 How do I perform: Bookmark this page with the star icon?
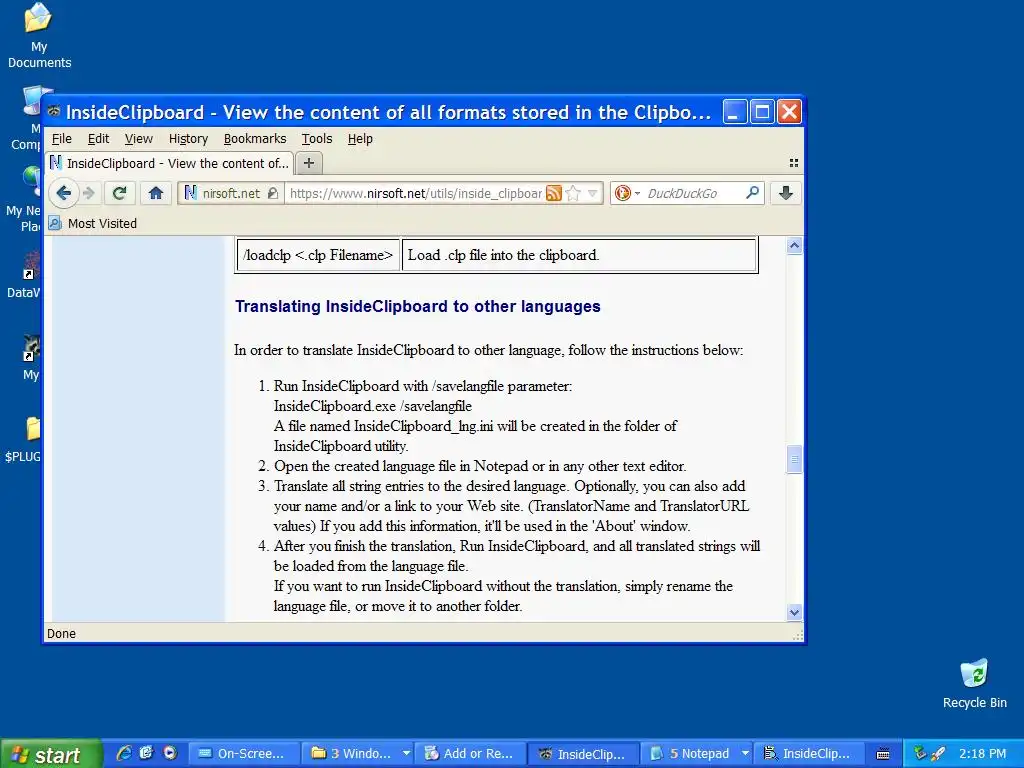click(x=573, y=193)
